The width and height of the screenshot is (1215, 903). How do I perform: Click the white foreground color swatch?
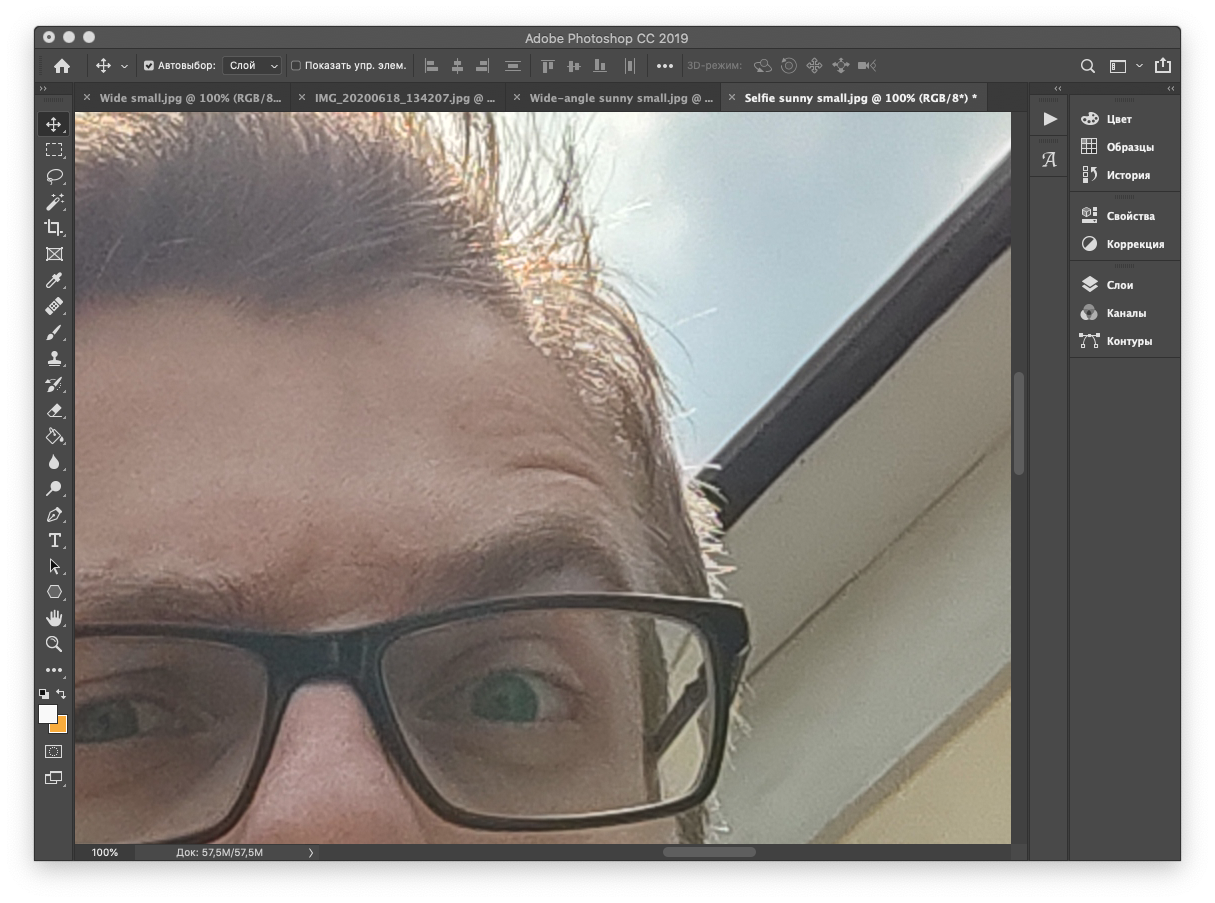click(x=47, y=713)
